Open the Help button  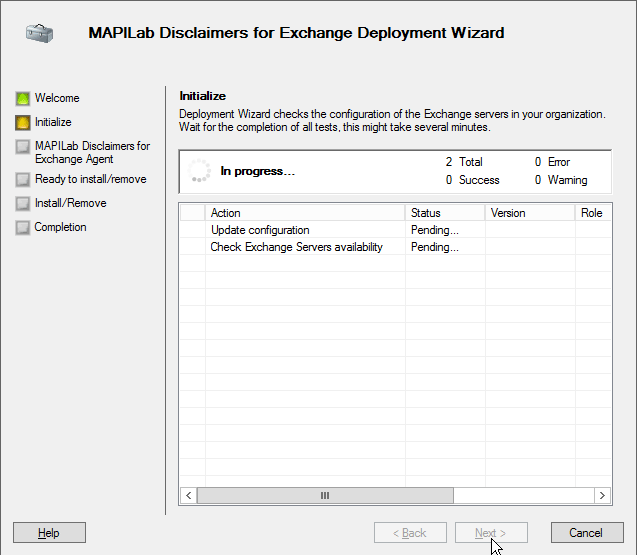coord(49,533)
